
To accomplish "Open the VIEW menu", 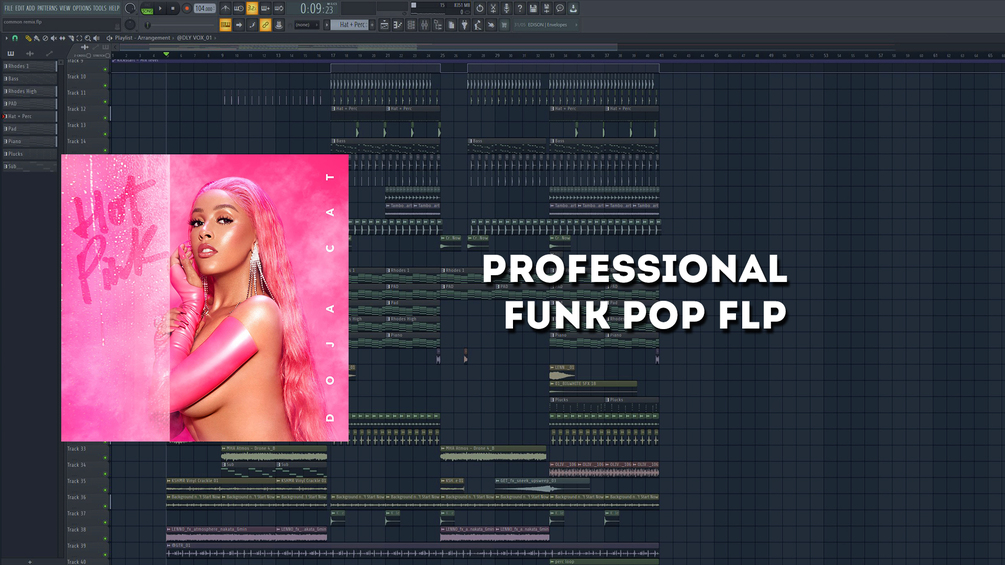I will [x=65, y=8].
